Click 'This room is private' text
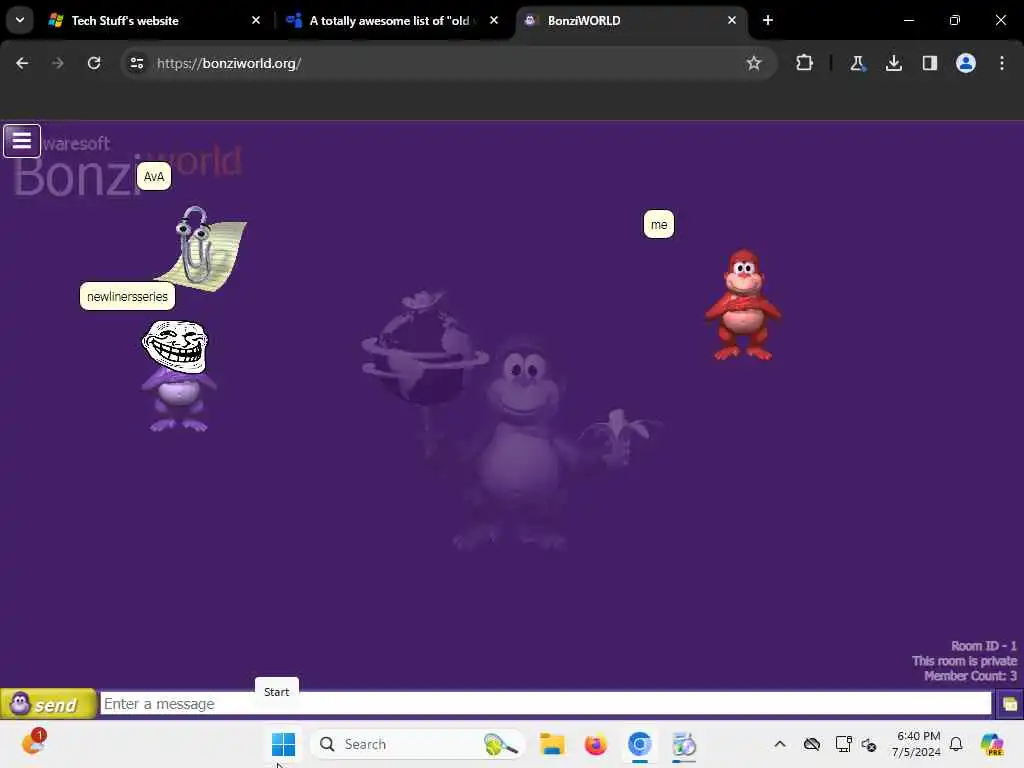Viewport: 1024px width, 768px height. (964, 661)
